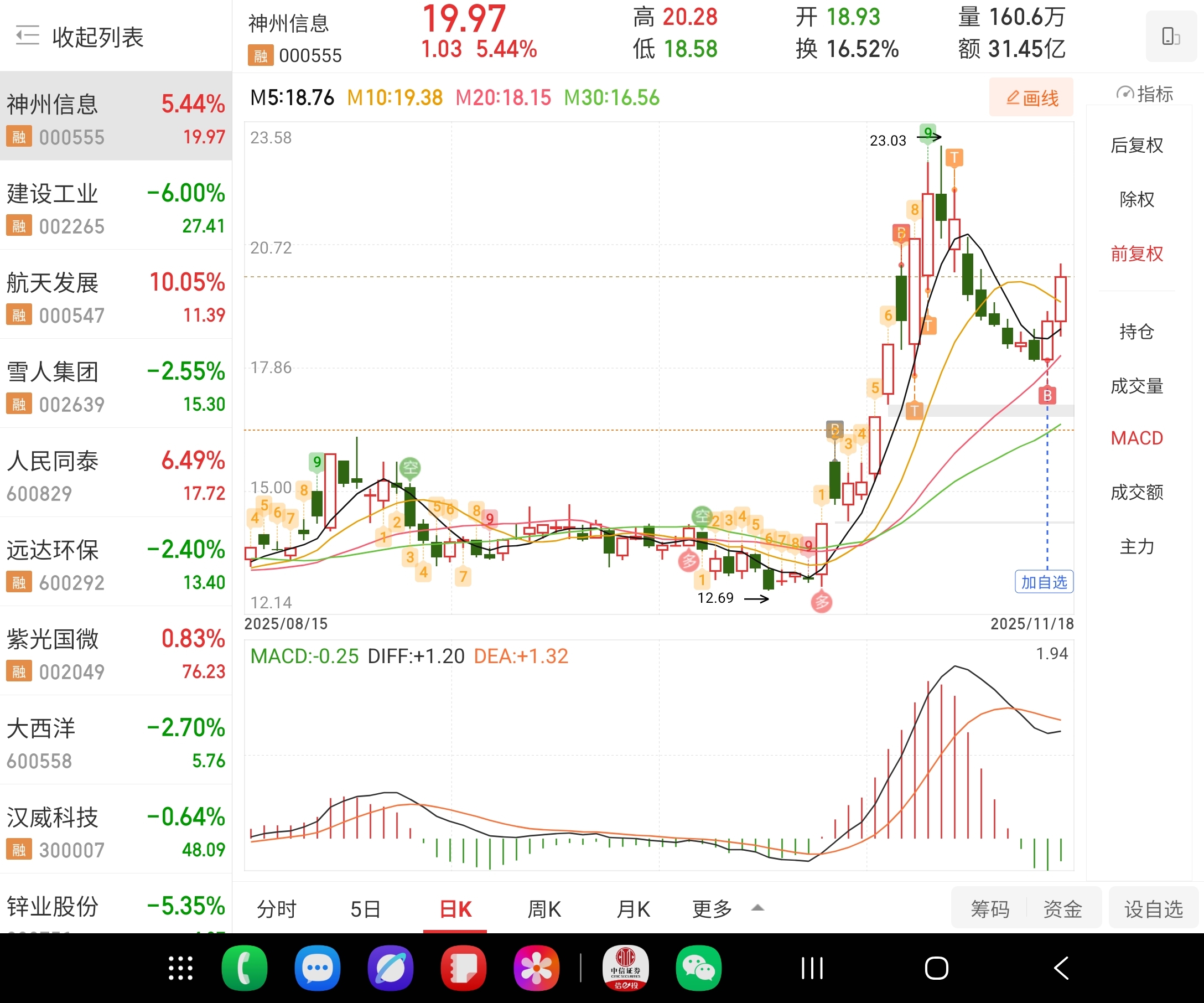Screen dimensions: 1204x1003
Task: Open the phone dialer dock icon
Action: (x=244, y=968)
